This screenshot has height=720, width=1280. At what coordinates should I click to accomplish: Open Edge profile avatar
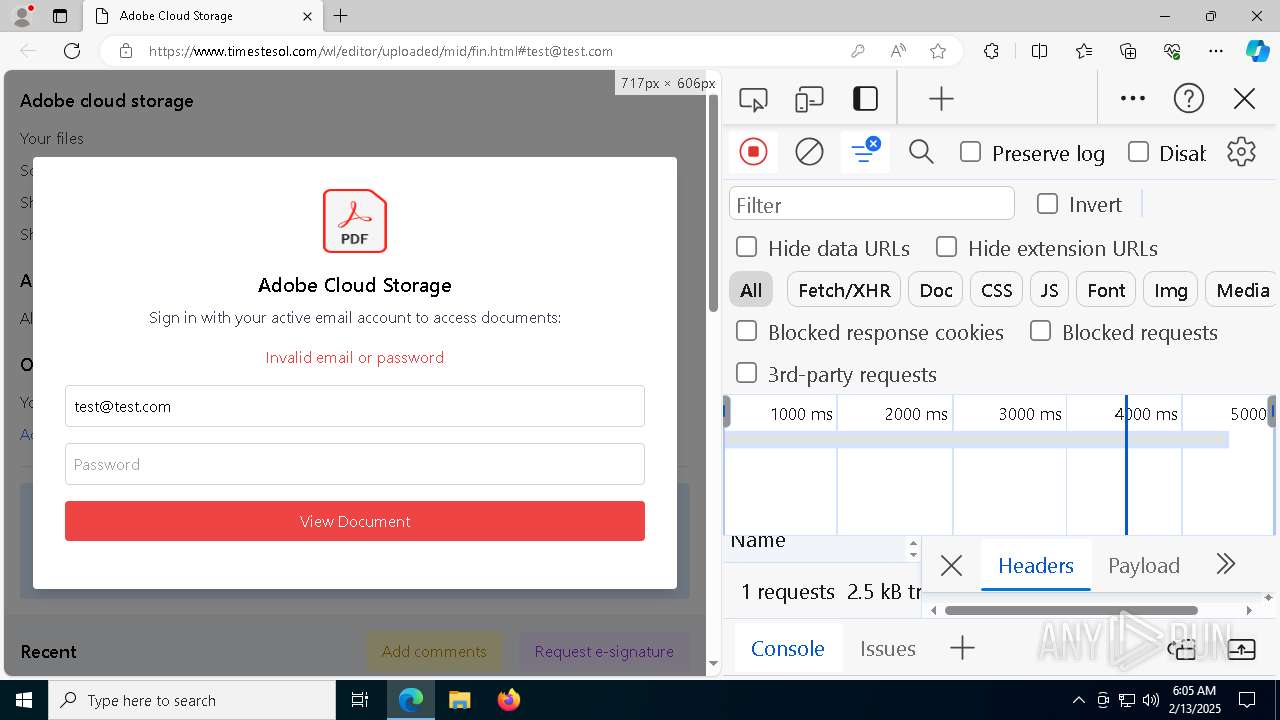coord(22,16)
